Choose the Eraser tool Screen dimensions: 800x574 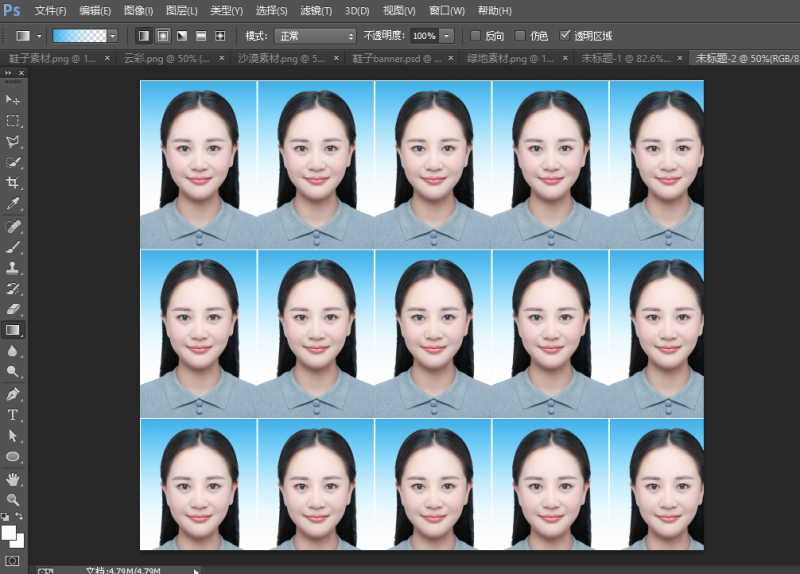tap(13, 309)
